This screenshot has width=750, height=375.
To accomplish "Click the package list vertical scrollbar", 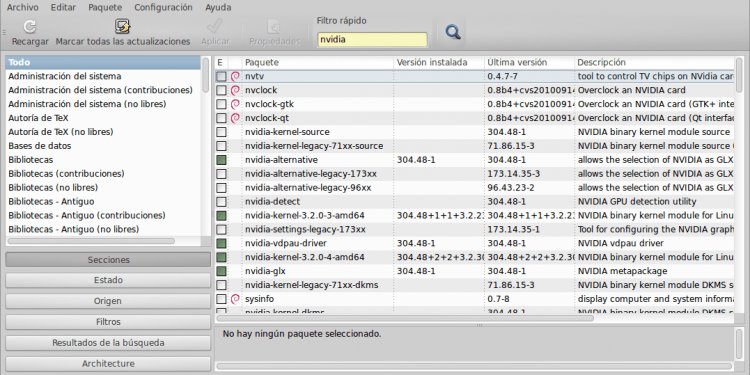I will pos(739,75).
